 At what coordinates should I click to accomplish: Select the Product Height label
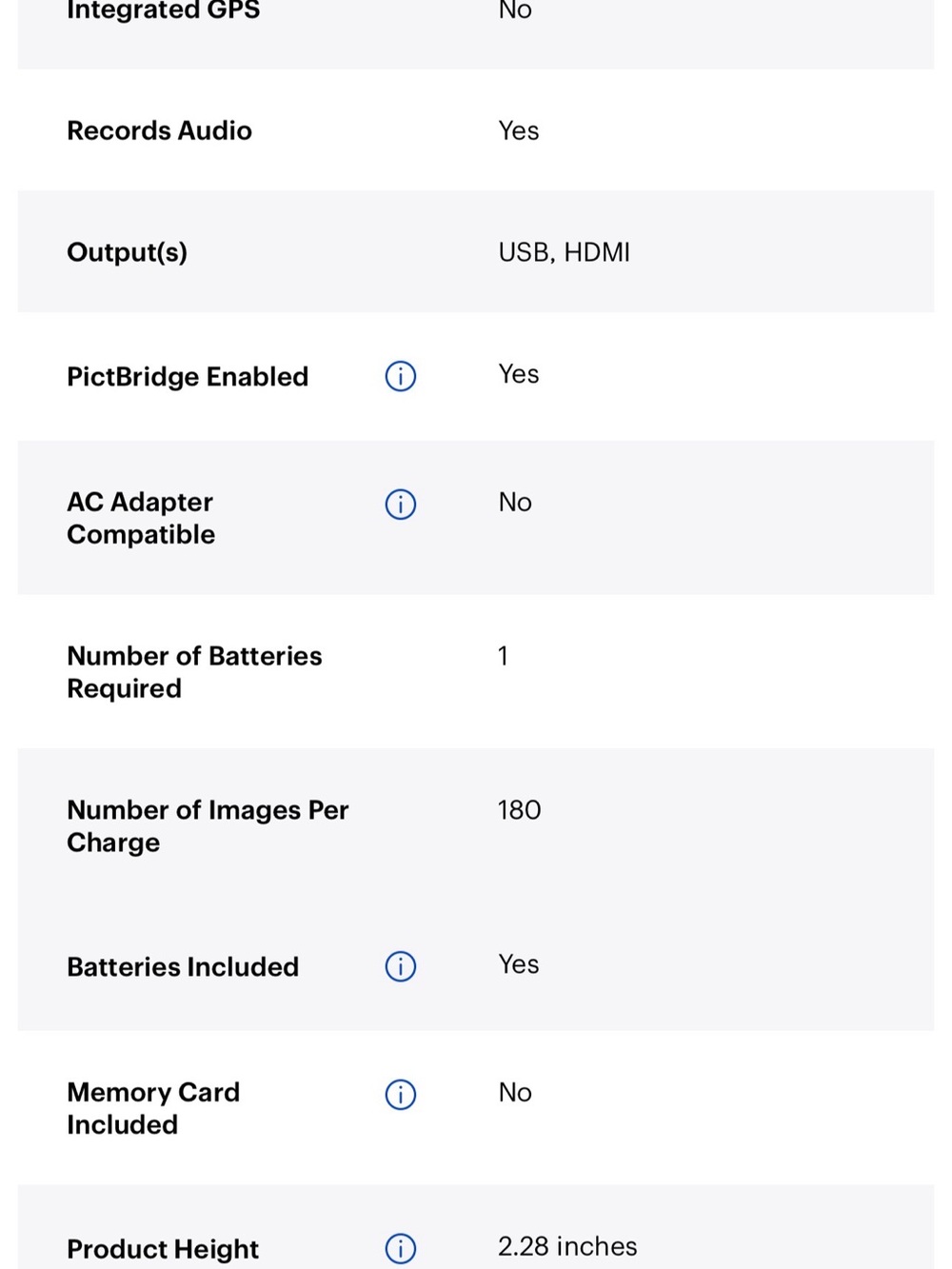point(163,1249)
